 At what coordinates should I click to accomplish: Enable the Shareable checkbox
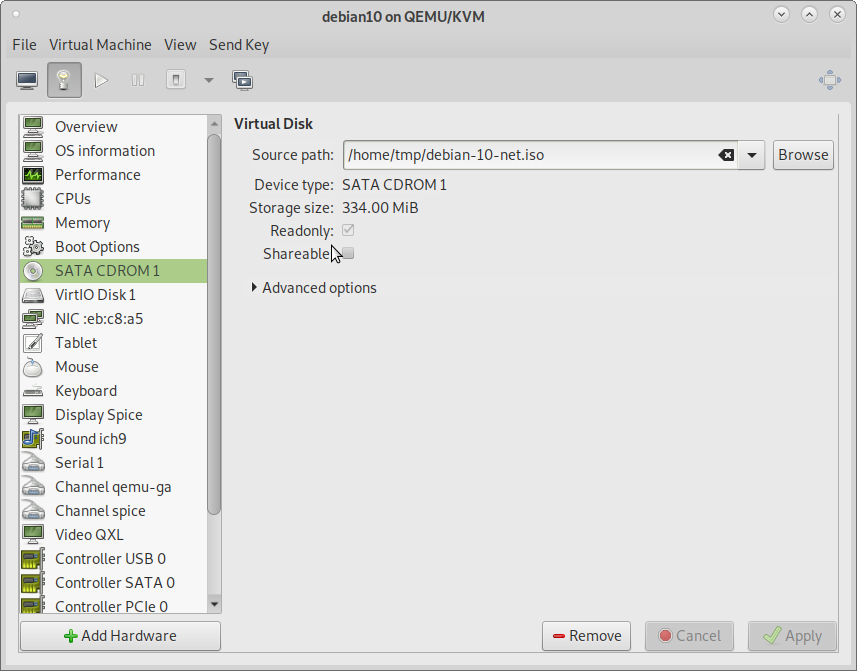click(348, 253)
